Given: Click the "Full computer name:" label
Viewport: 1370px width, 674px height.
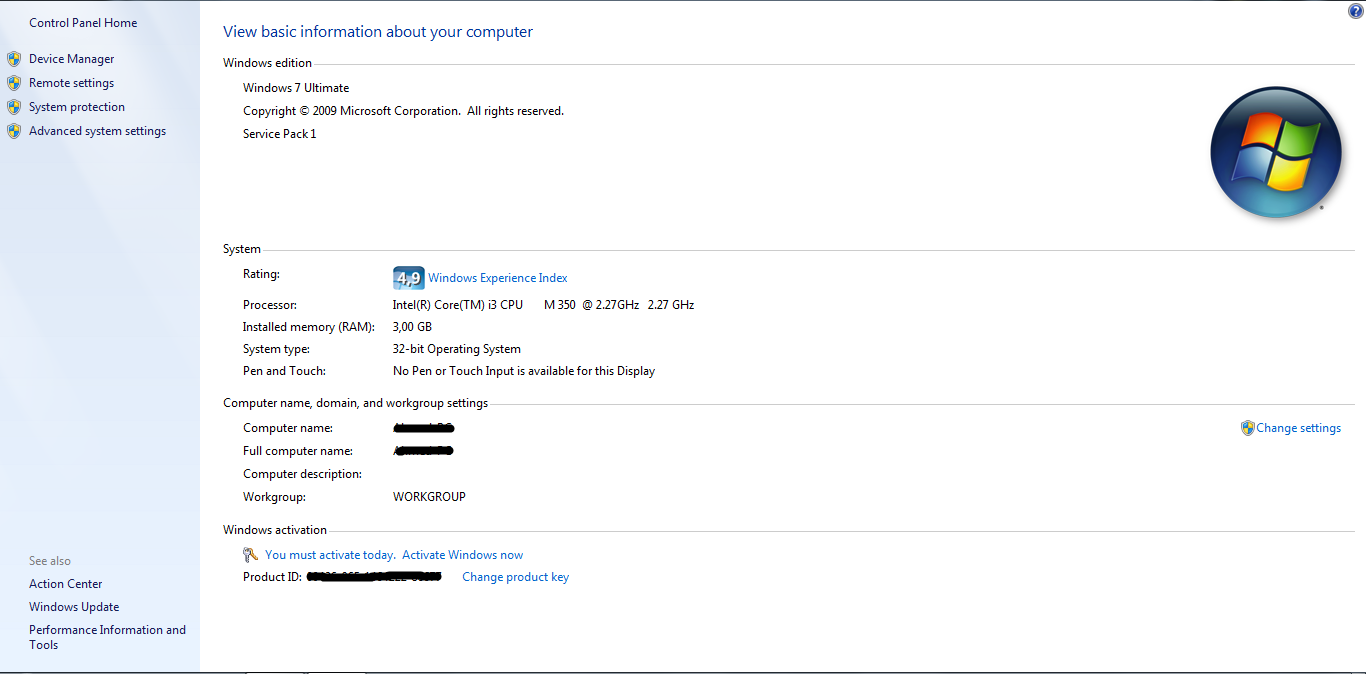Looking at the screenshot, I should click(296, 451).
